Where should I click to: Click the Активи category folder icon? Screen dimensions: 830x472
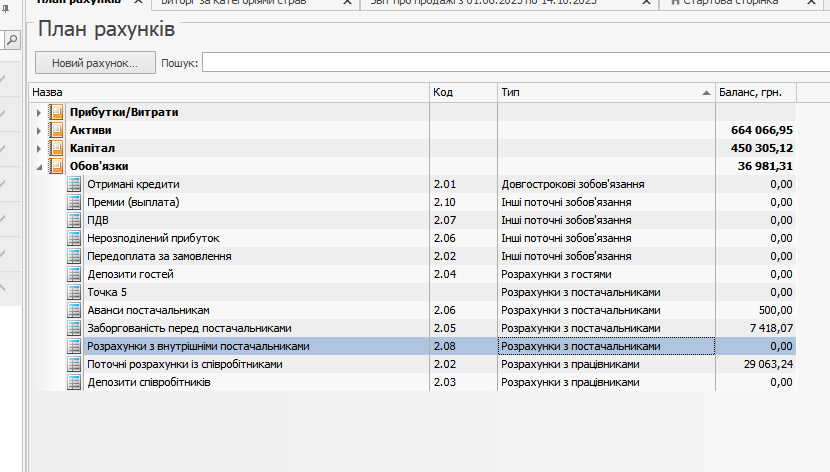click(x=56, y=130)
